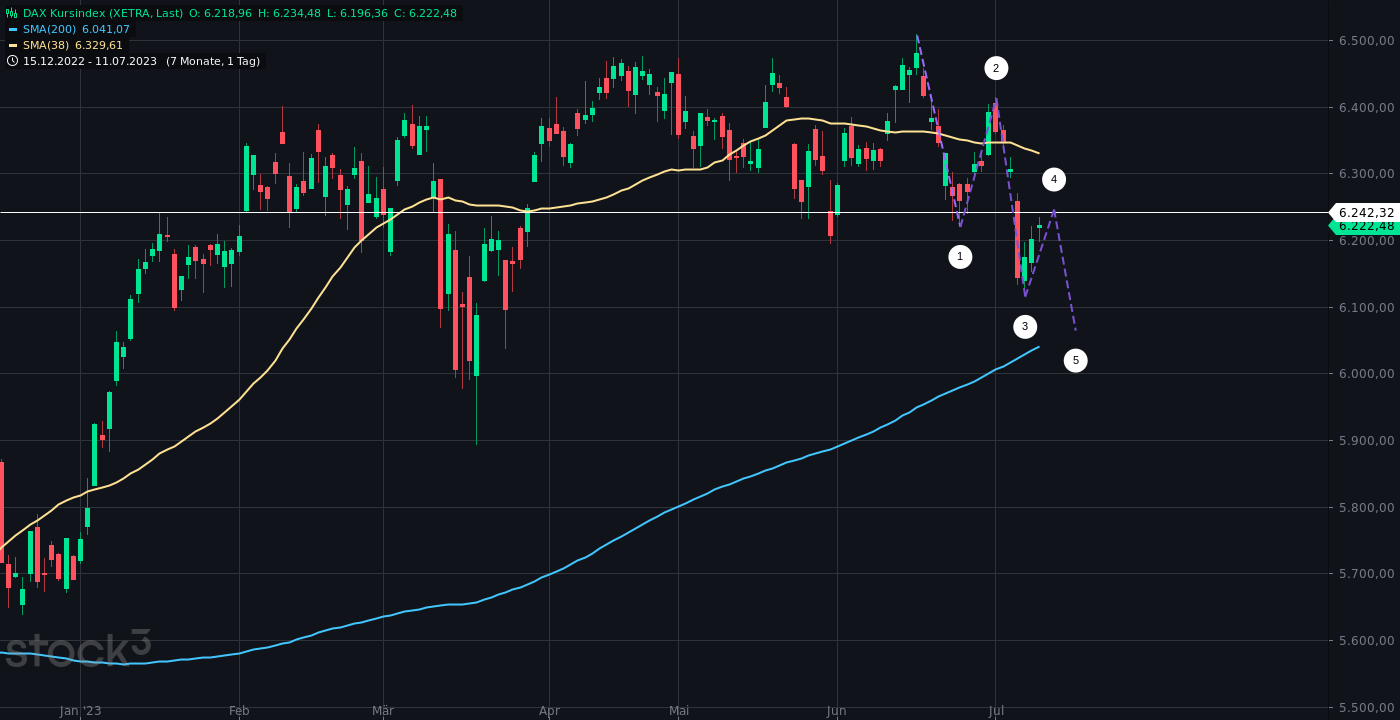Open the date range 15.12.2022 - 11.07.2023

point(92,61)
